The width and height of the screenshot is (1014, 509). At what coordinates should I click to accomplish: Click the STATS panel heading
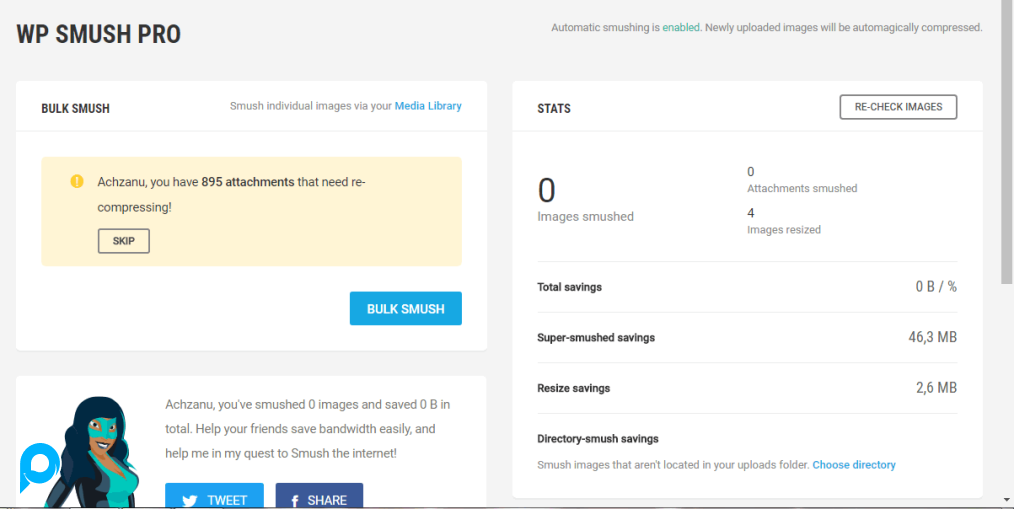pos(554,108)
